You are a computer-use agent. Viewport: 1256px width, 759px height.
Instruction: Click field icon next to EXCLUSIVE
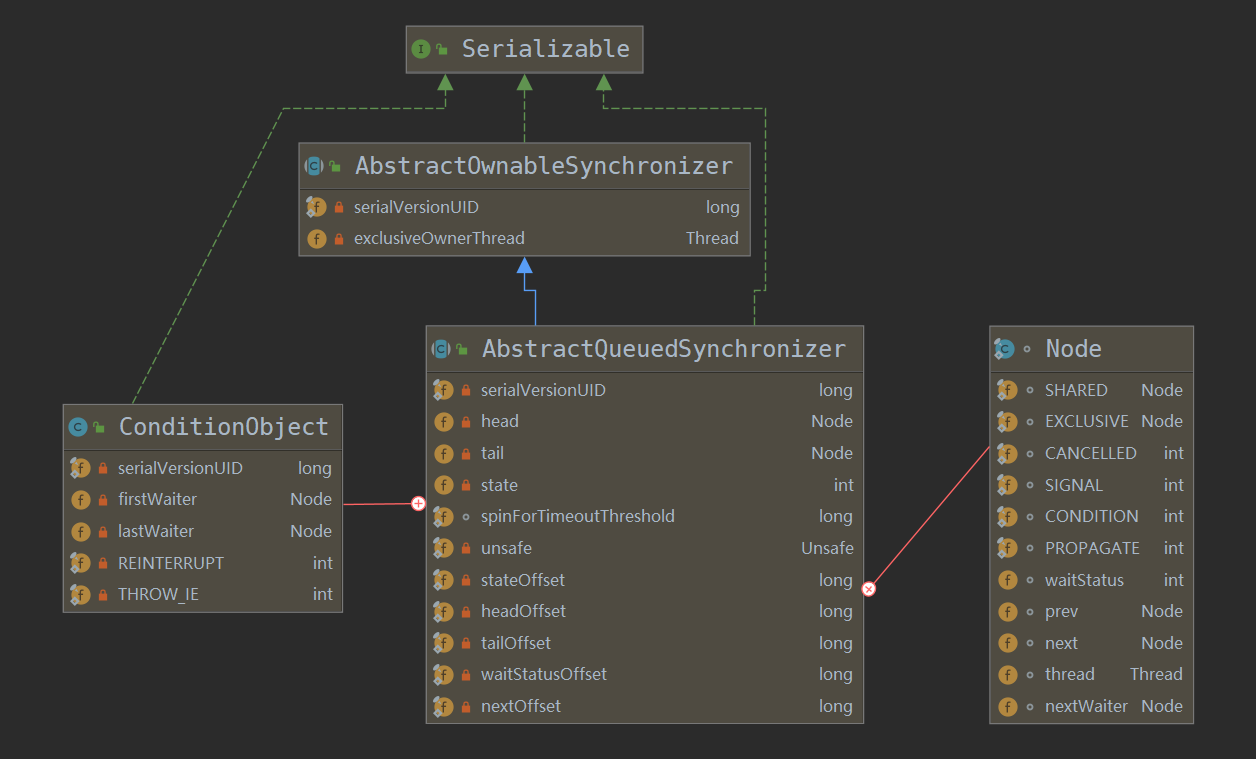click(x=1007, y=422)
